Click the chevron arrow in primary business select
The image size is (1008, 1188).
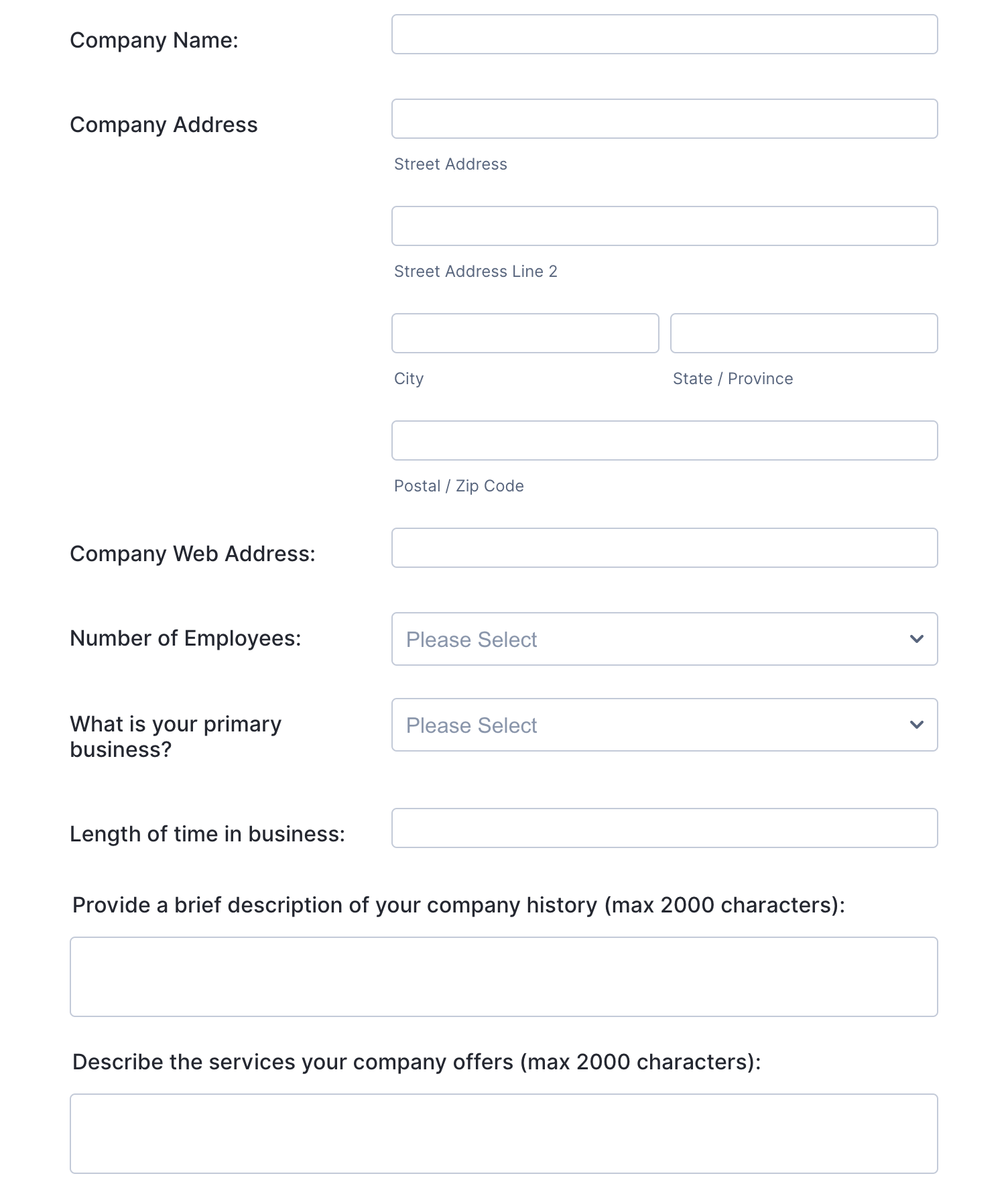pos(916,725)
